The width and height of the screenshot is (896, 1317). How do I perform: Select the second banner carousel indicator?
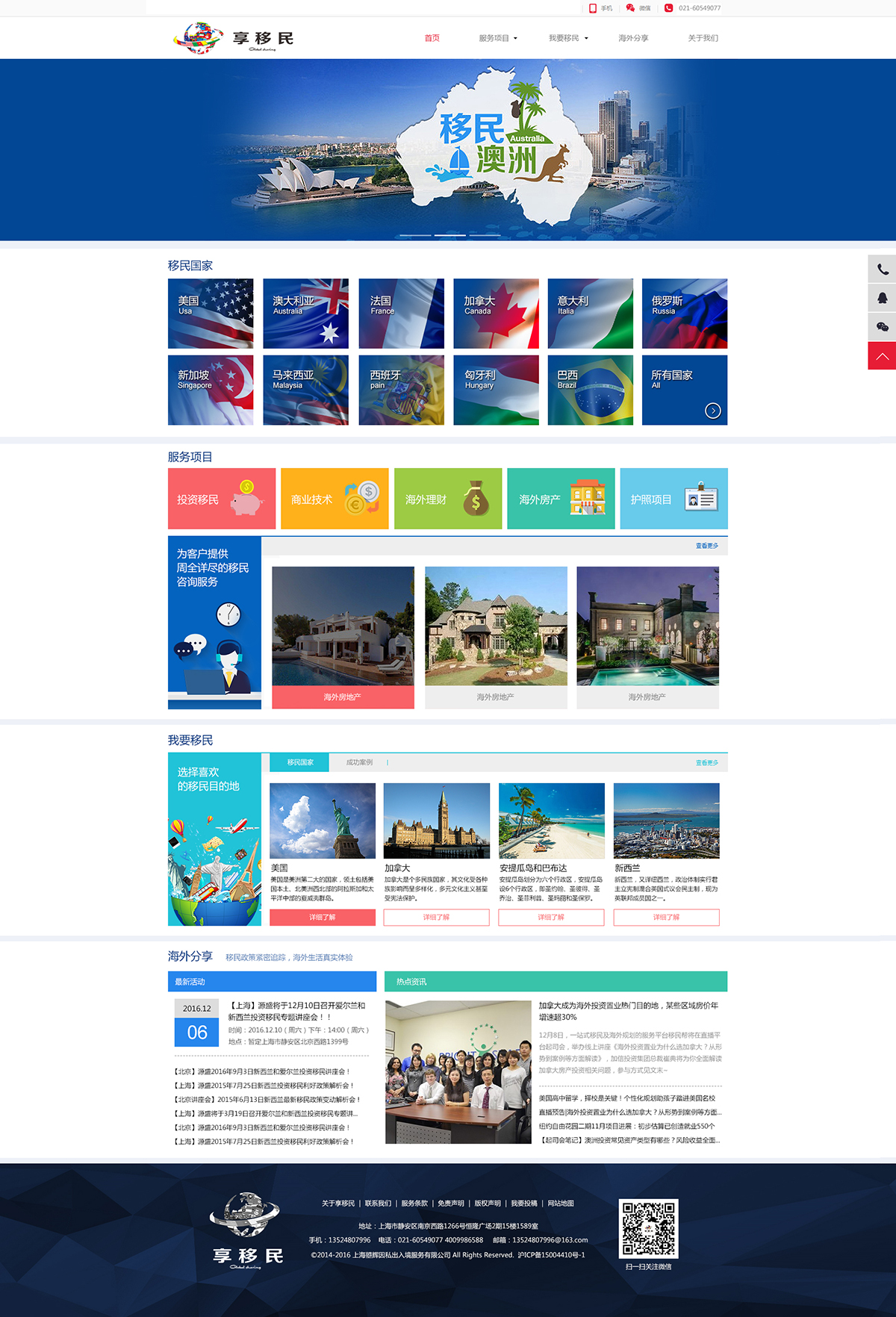pos(450,235)
